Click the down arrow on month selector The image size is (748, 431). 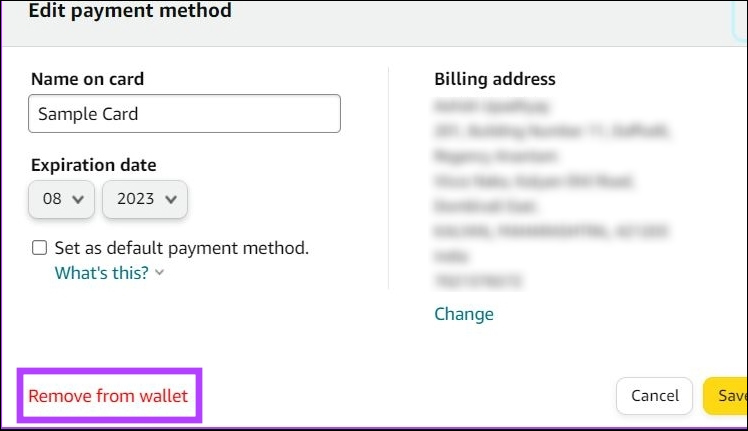click(80, 199)
